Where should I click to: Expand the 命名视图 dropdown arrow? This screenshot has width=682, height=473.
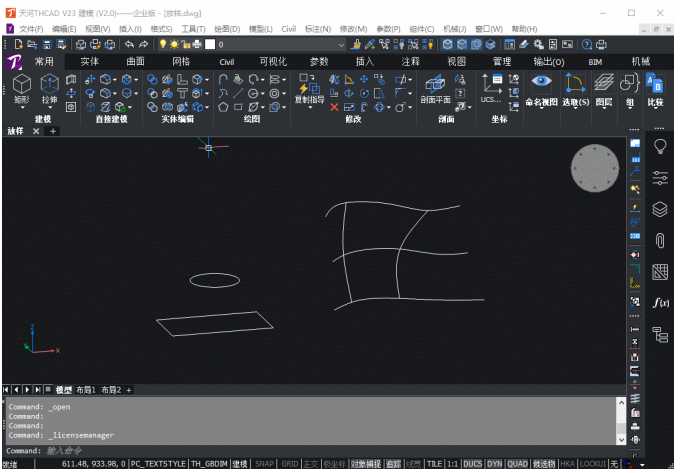pos(542,107)
